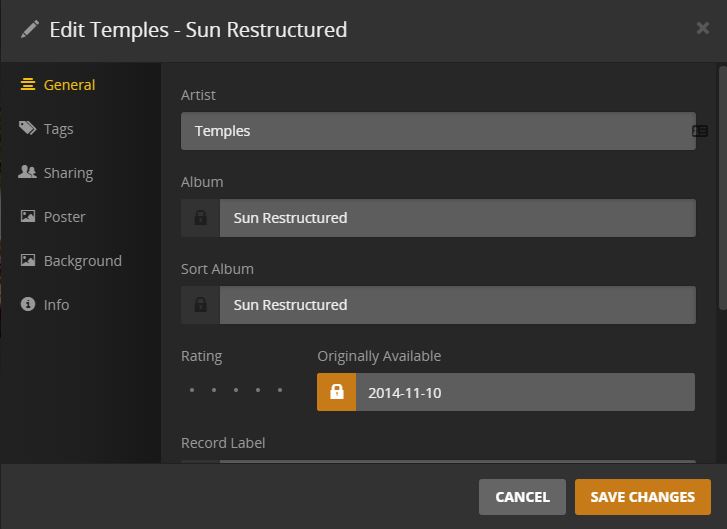The image size is (727, 529).
Task: Close the Edit dialog with X
Action: tap(703, 29)
